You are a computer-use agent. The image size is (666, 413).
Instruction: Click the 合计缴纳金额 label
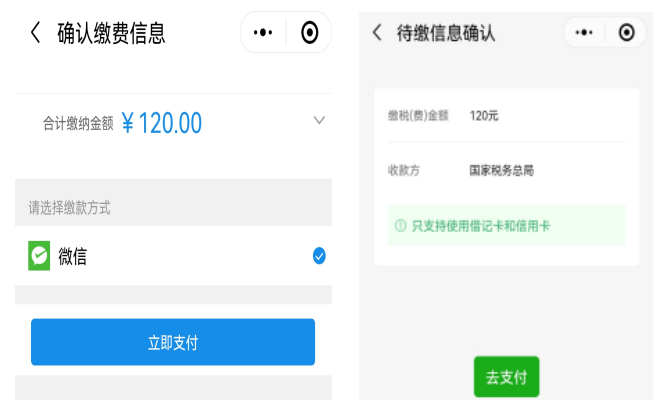tap(78, 124)
